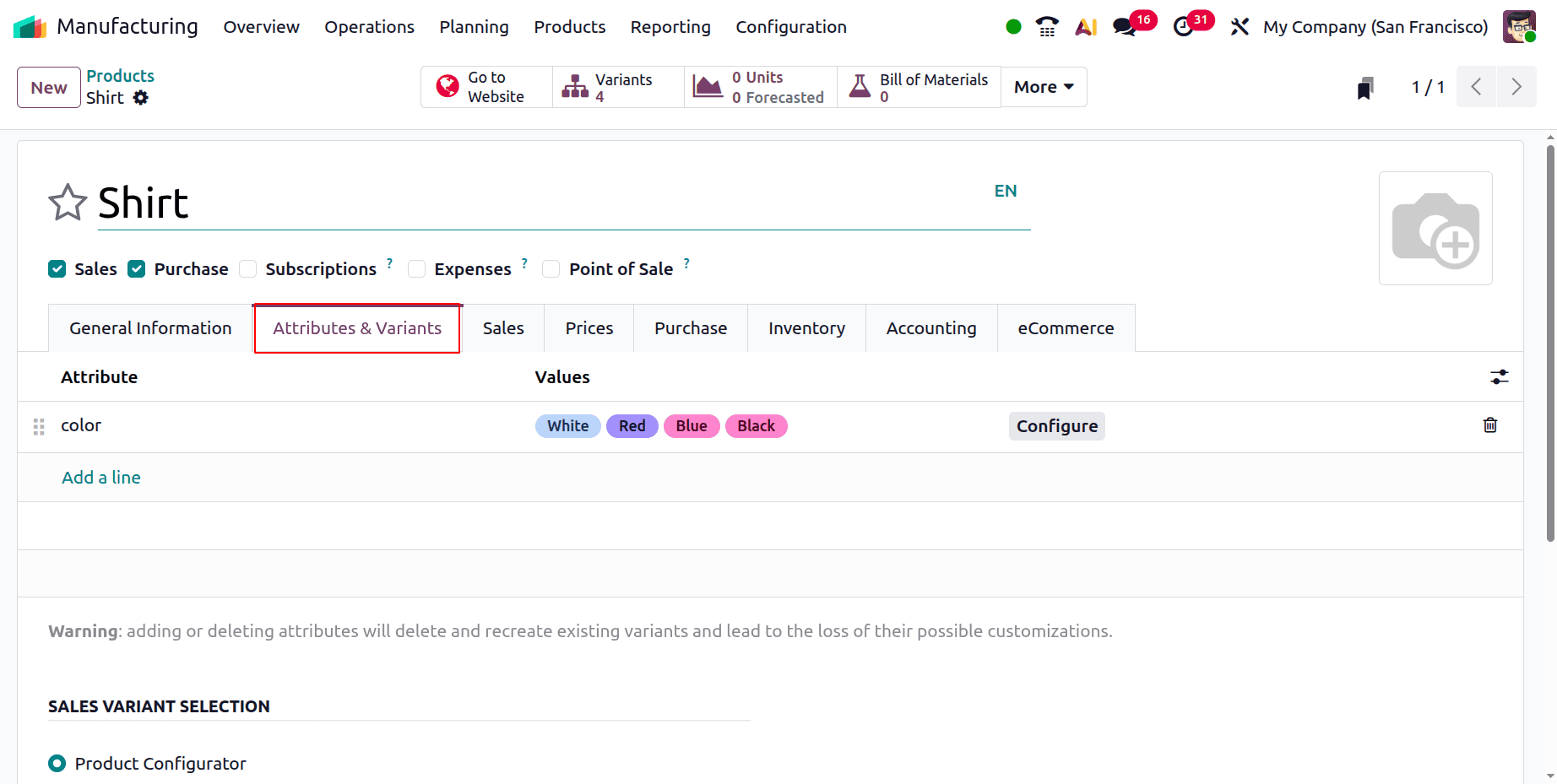Screen dimensions: 1557x784
Task: Open the debug tools wrench icon
Action: click(x=1240, y=27)
